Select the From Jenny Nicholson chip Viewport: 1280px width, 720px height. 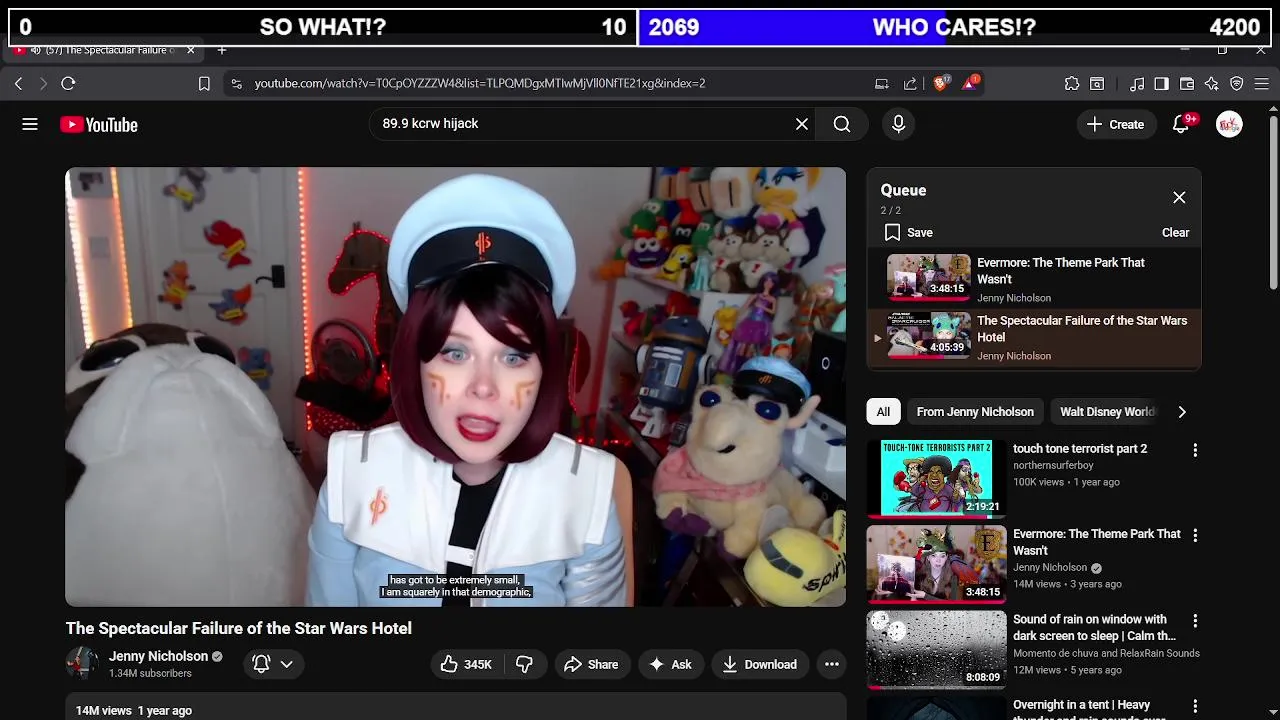coord(975,412)
